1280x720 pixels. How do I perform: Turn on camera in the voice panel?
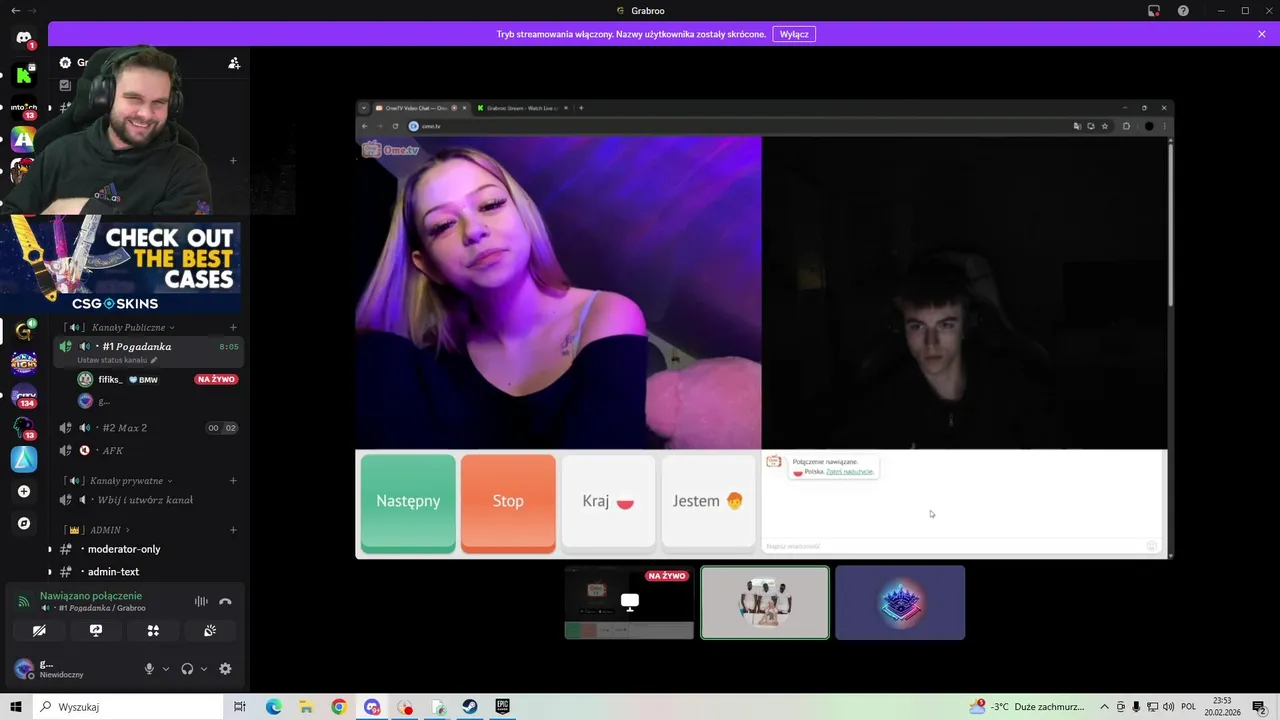tap(39, 631)
